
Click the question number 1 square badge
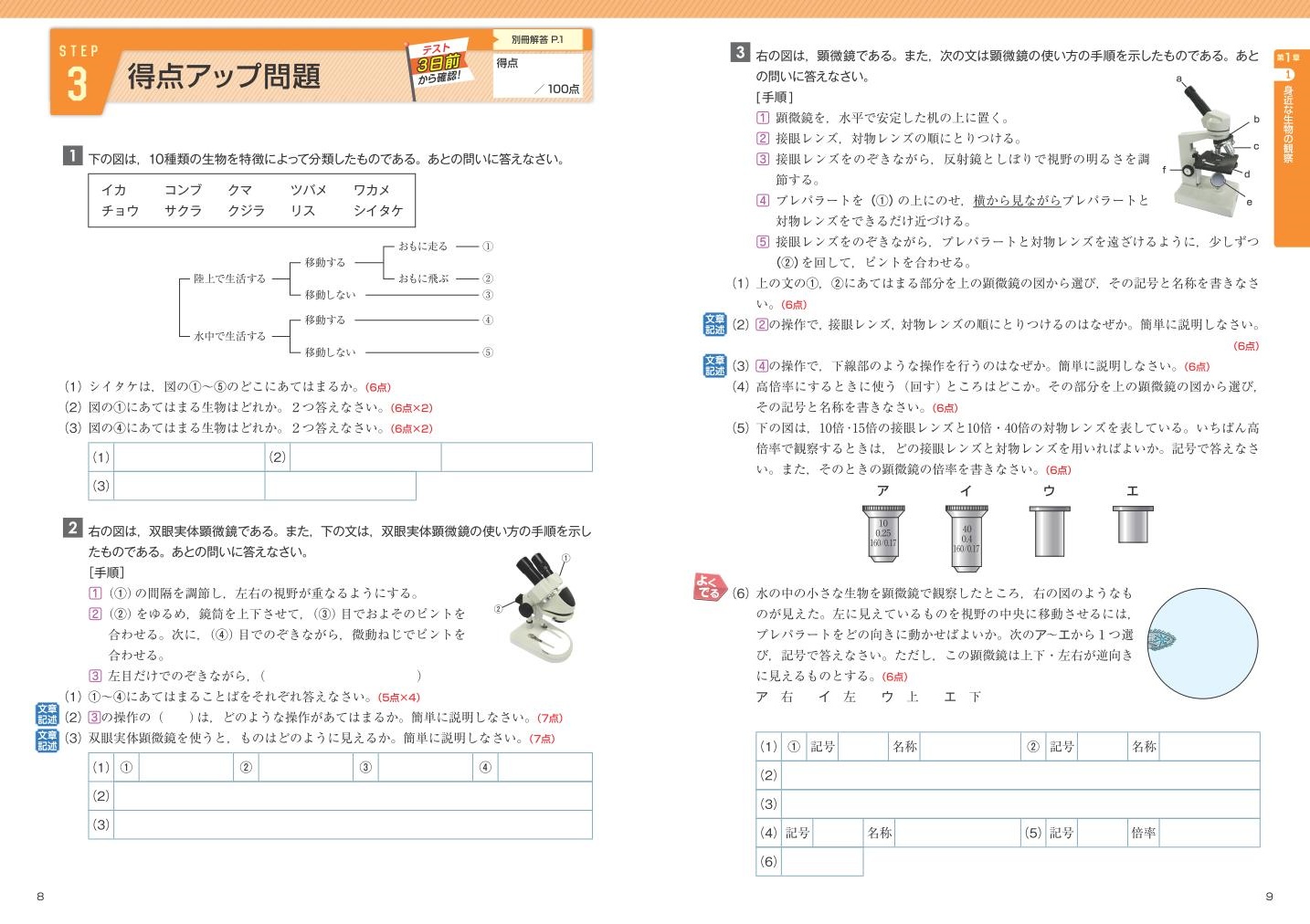(x=72, y=155)
